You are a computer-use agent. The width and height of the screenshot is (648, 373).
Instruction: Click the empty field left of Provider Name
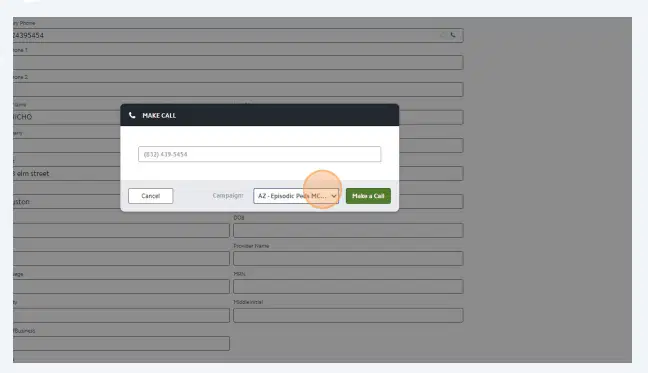pos(121,259)
